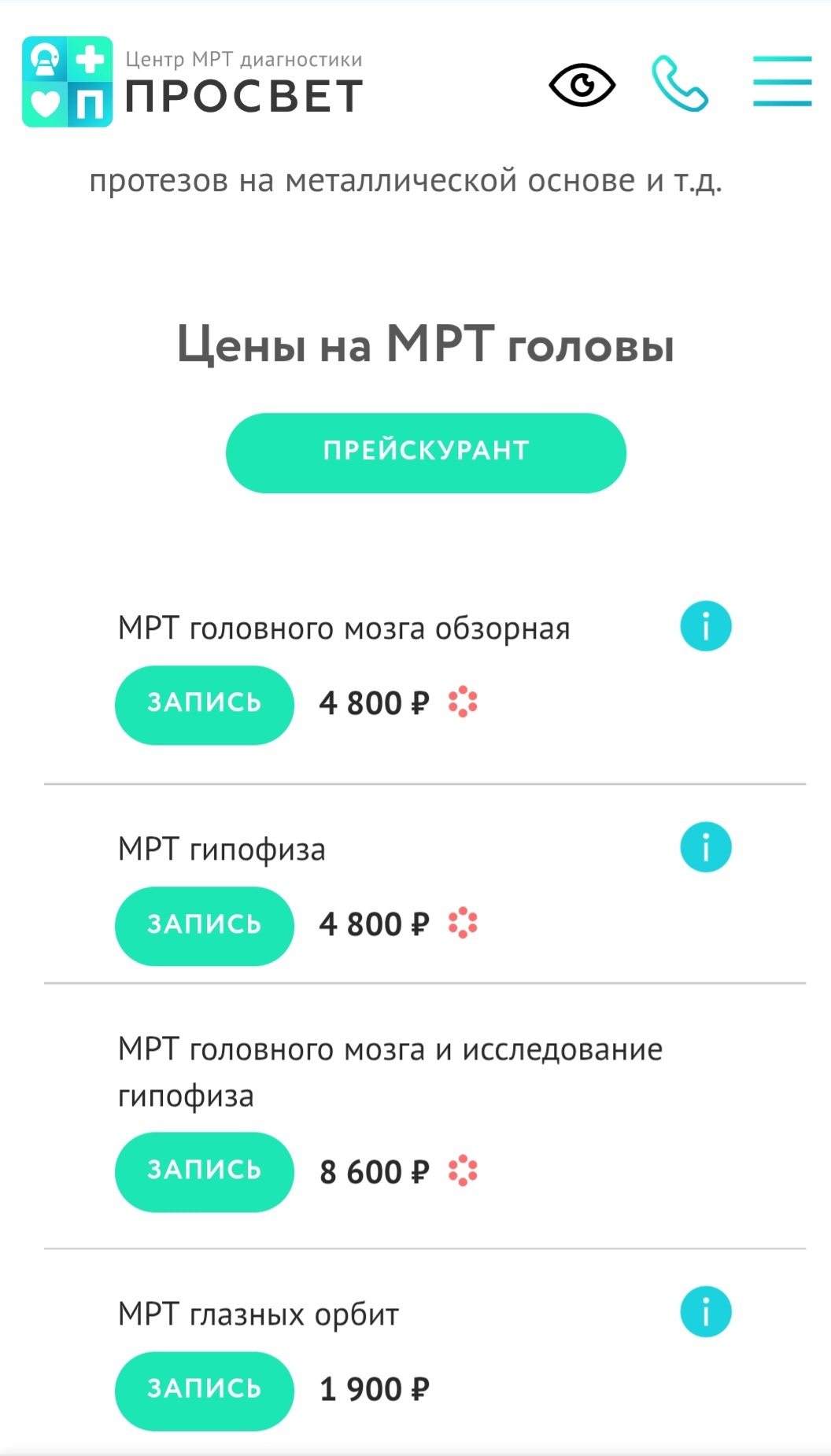Show info for МРТ головного мозга обзорная
831x1456 pixels.
point(705,627)
